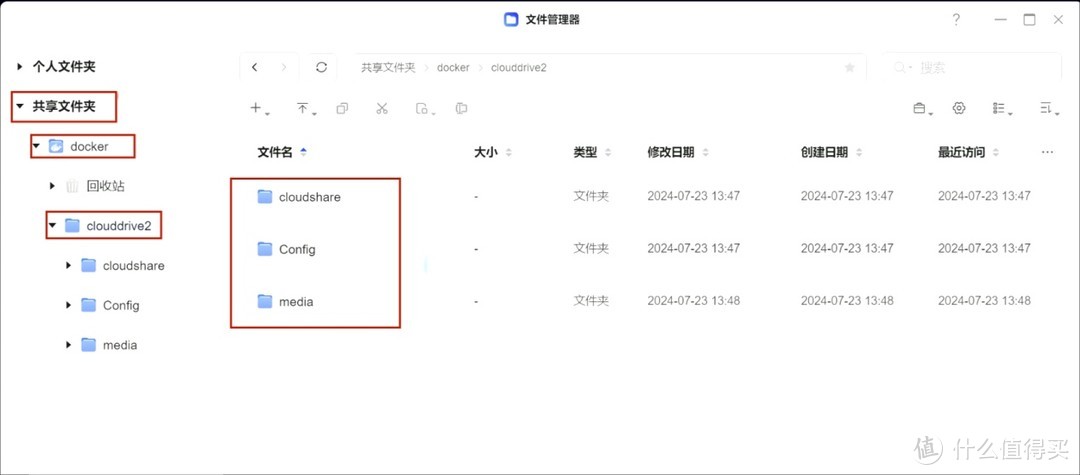Click the paste clipboard toolbar icon
Screen dimensions: 1080x475
[462, 109]
